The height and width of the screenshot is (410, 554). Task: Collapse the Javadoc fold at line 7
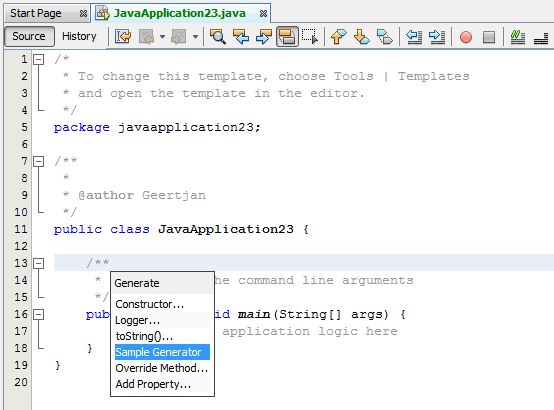39,162
